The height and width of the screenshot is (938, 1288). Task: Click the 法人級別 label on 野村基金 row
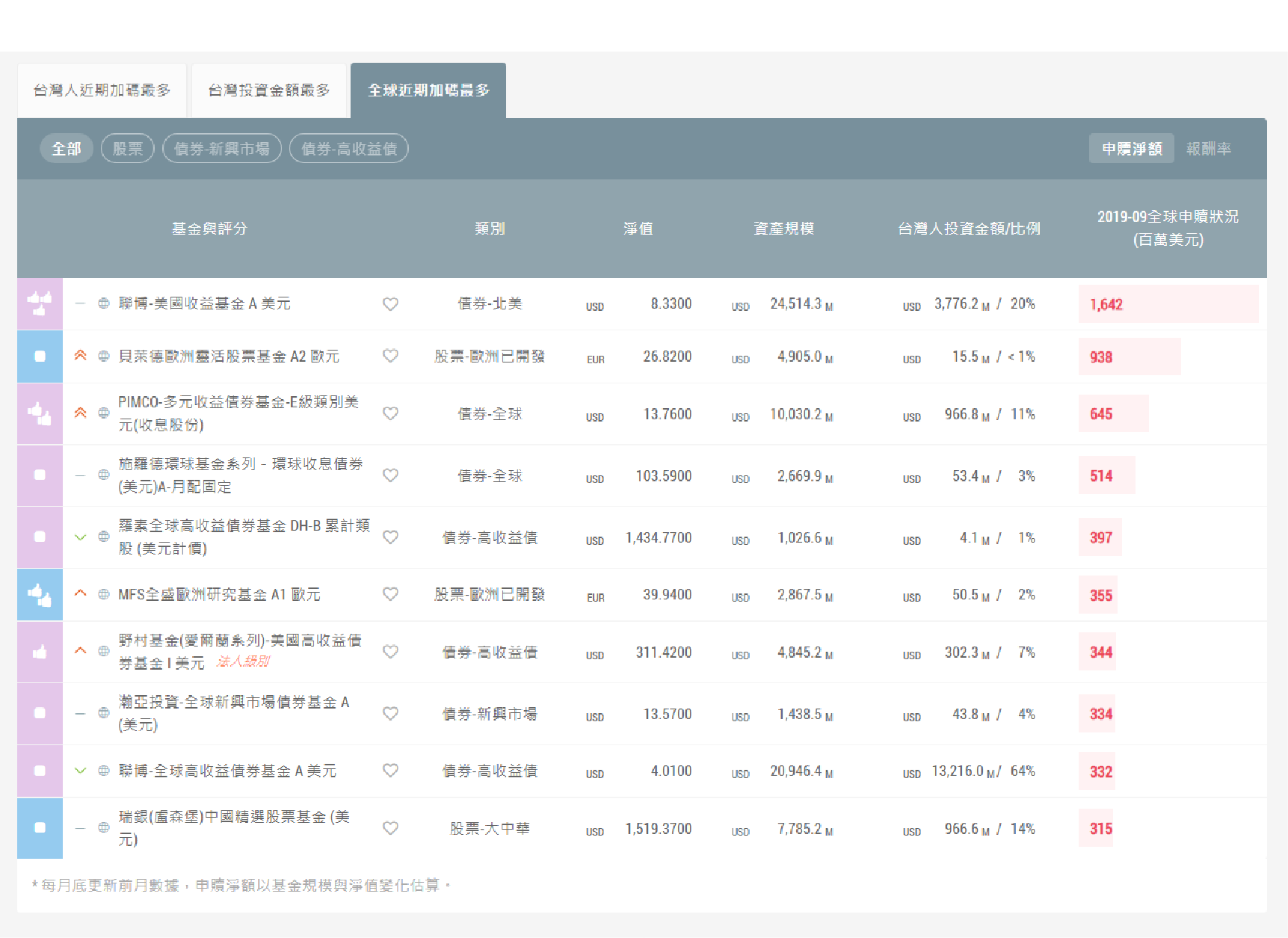[242, 662]
